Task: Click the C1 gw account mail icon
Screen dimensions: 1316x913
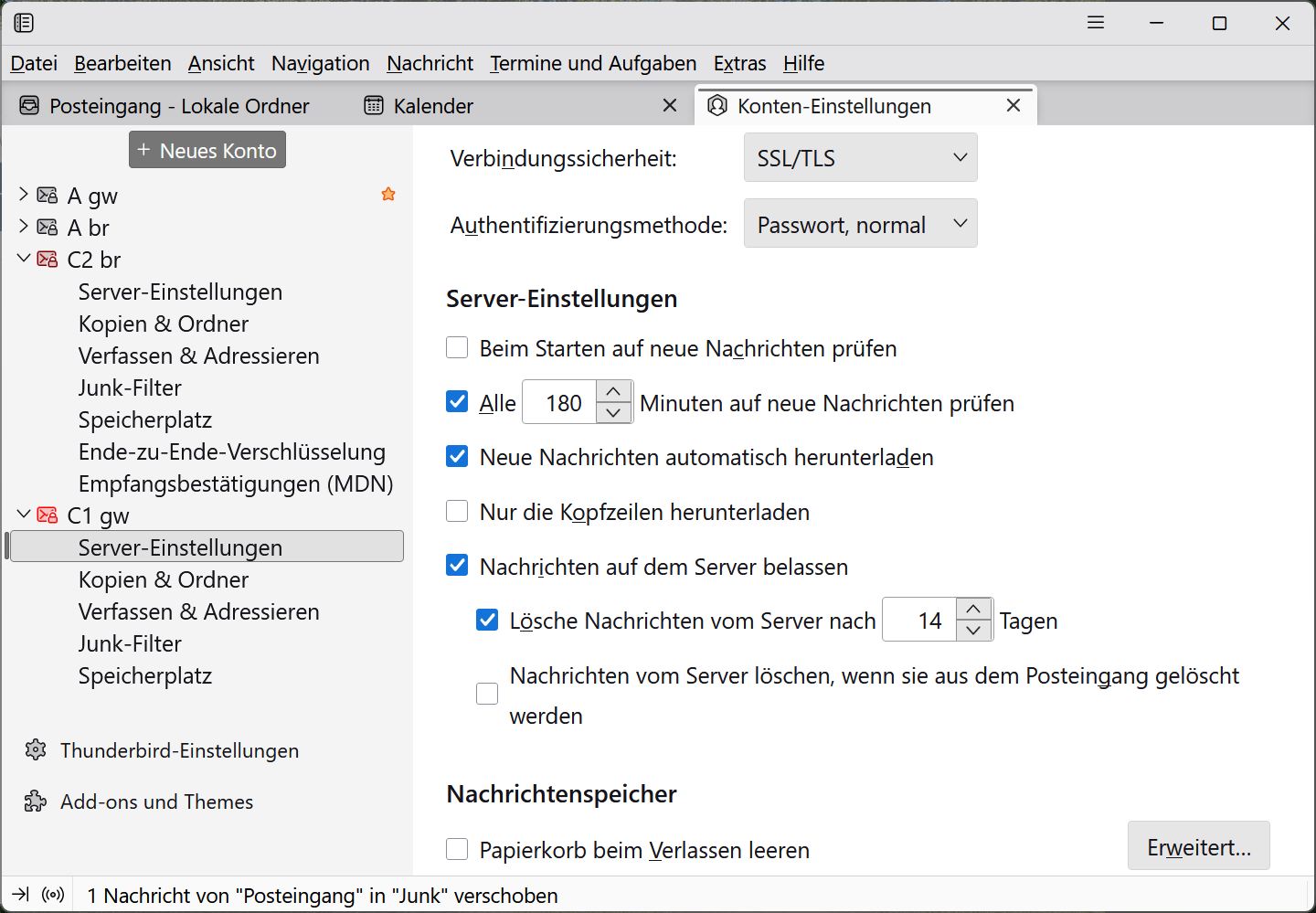Action: click(48, 515)
